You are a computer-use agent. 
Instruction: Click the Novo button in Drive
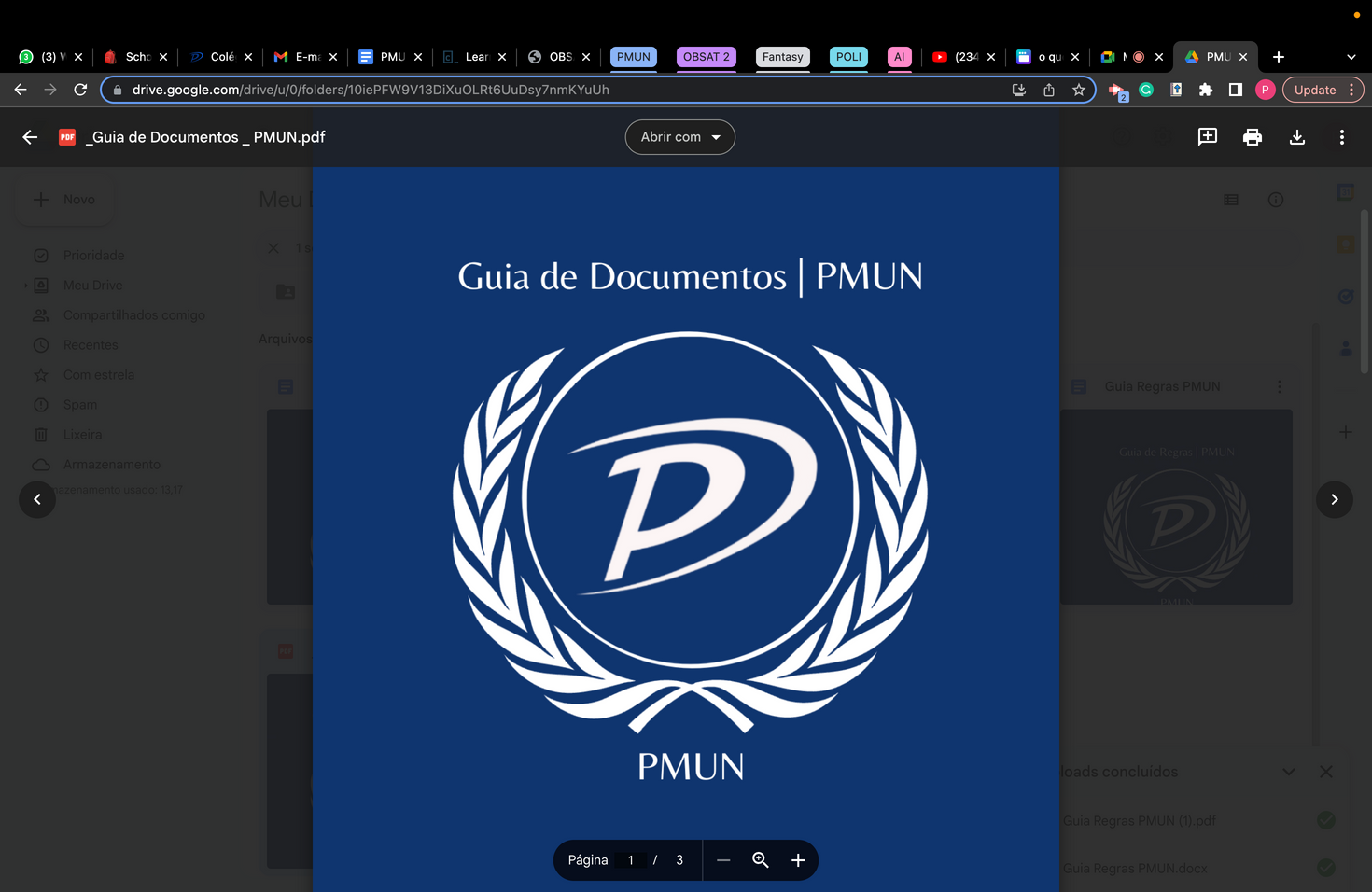pos(64,200)
